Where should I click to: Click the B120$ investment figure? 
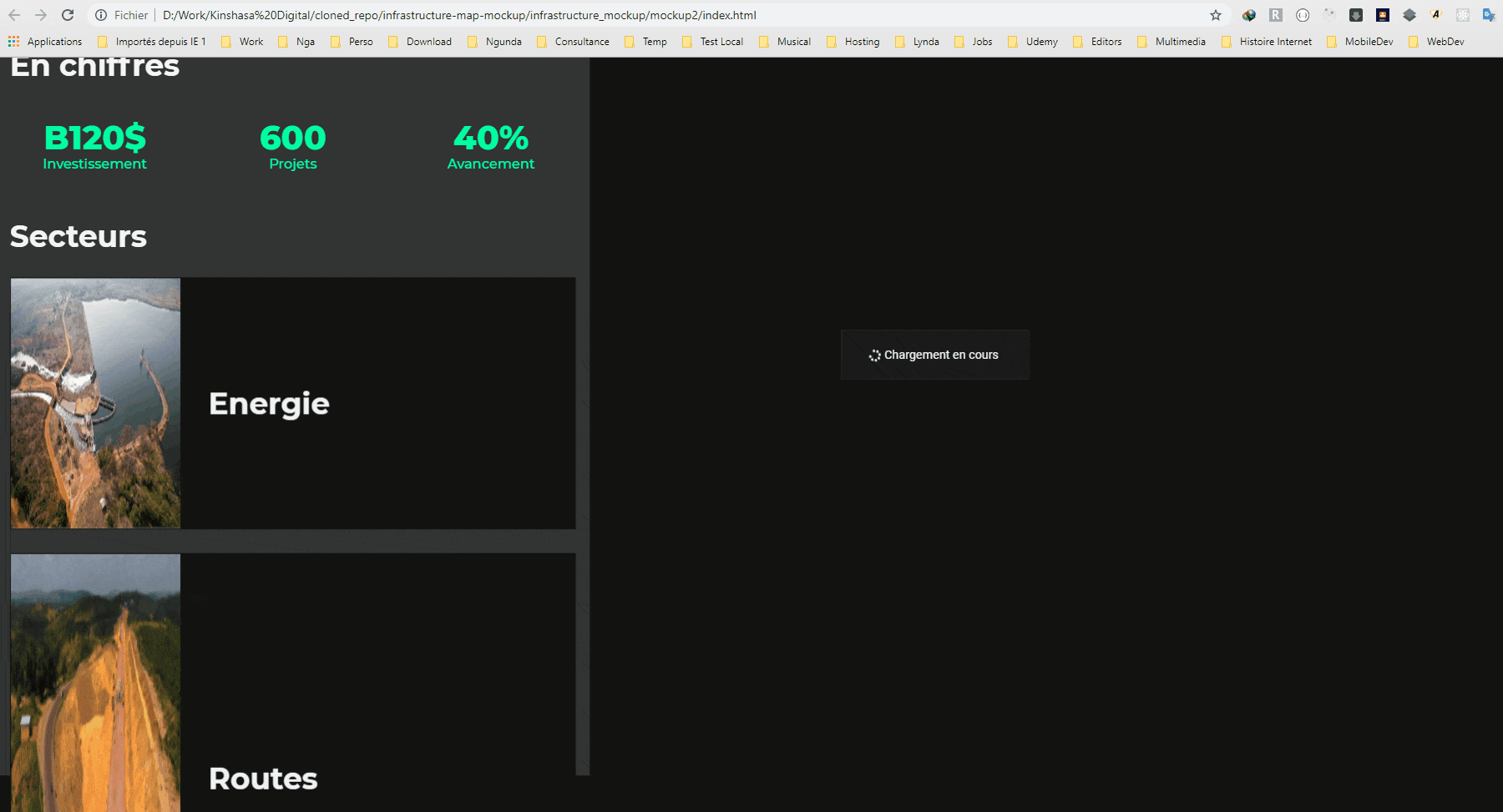(x=94, y=138)
